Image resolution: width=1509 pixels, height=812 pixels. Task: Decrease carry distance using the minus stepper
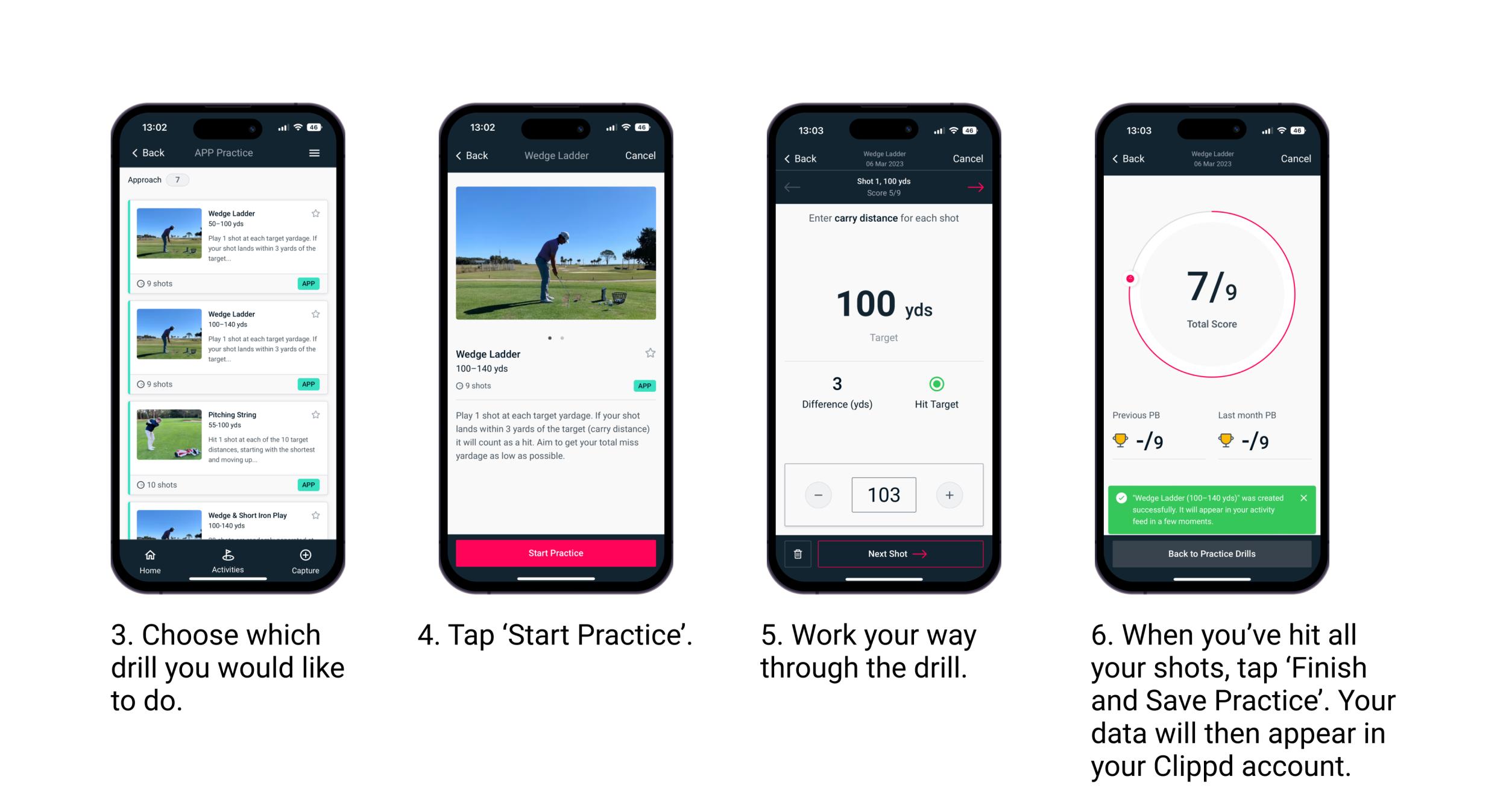(820, 494)
